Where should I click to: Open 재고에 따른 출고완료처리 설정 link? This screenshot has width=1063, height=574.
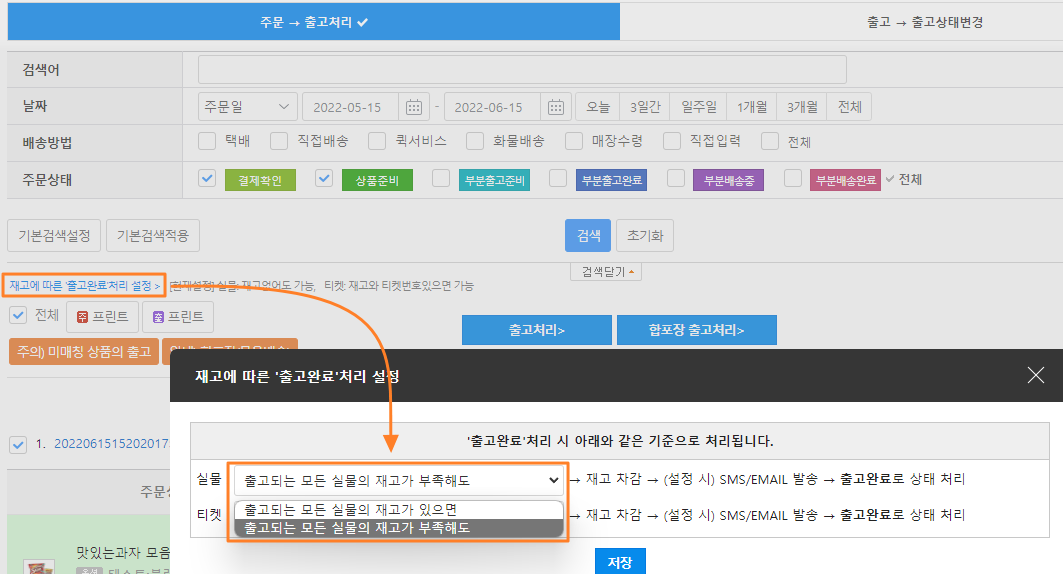pyautogui.click(x=84, y=285)
